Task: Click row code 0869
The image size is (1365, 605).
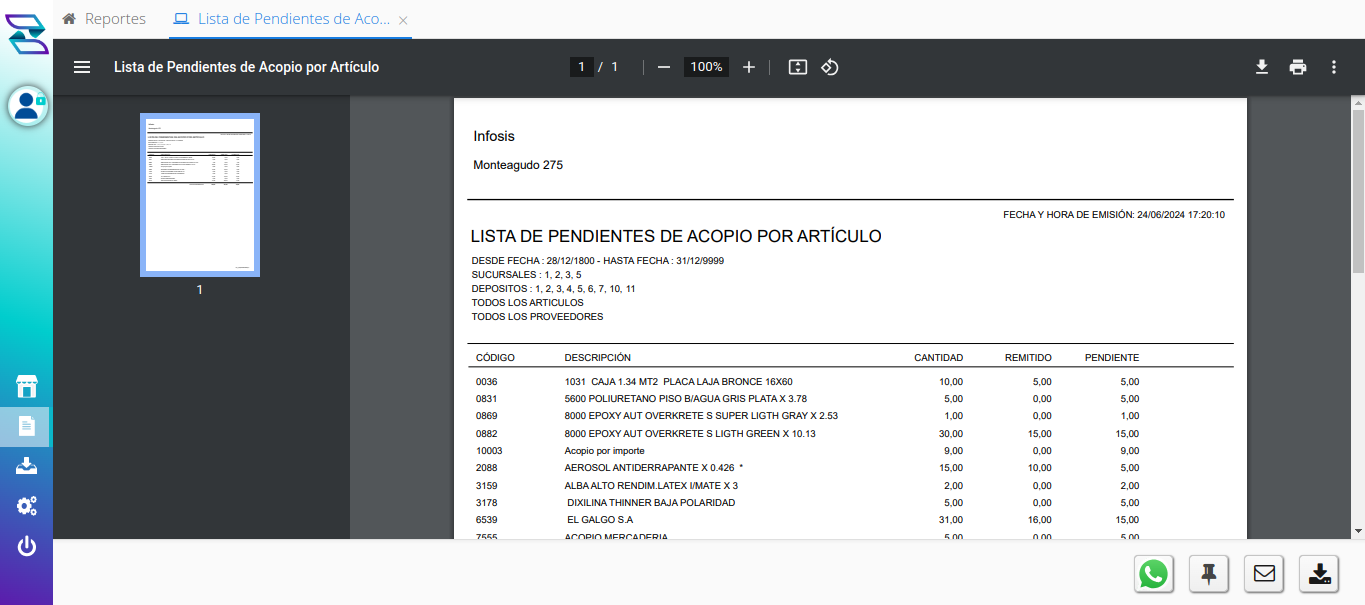Action: click(487, 416)
